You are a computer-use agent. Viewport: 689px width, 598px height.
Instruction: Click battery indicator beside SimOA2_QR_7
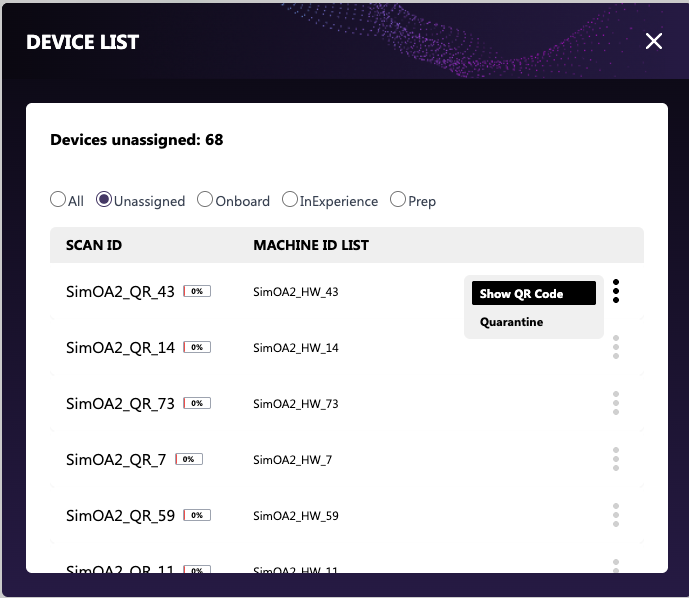click(x=189, y=460)
